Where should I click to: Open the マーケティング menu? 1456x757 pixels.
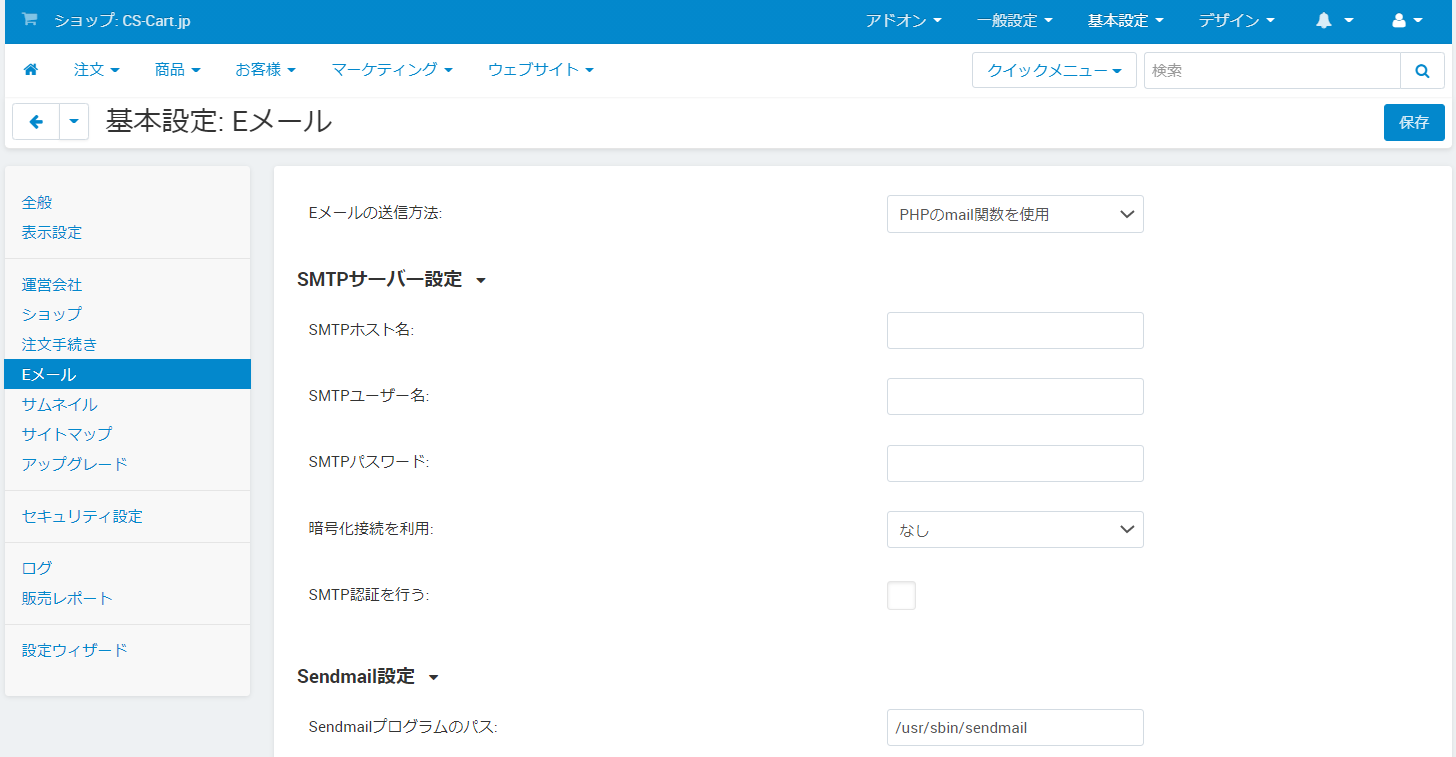(x=391, y=69)
